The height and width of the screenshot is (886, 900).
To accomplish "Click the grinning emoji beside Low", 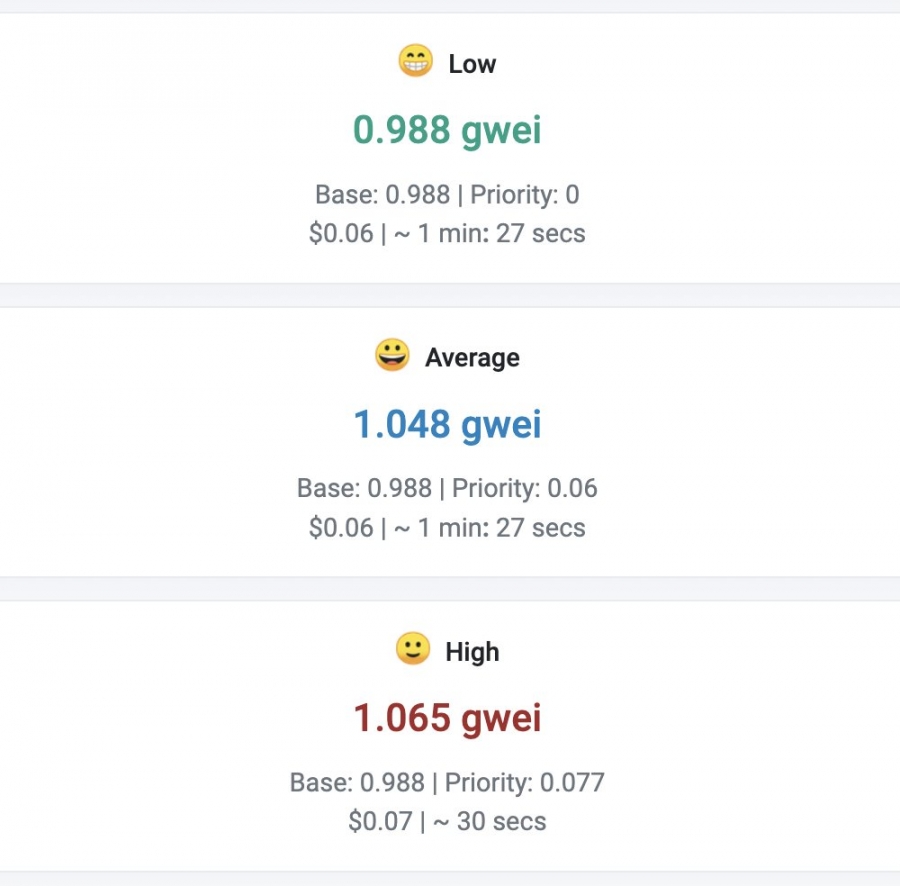I will (415, 62).
